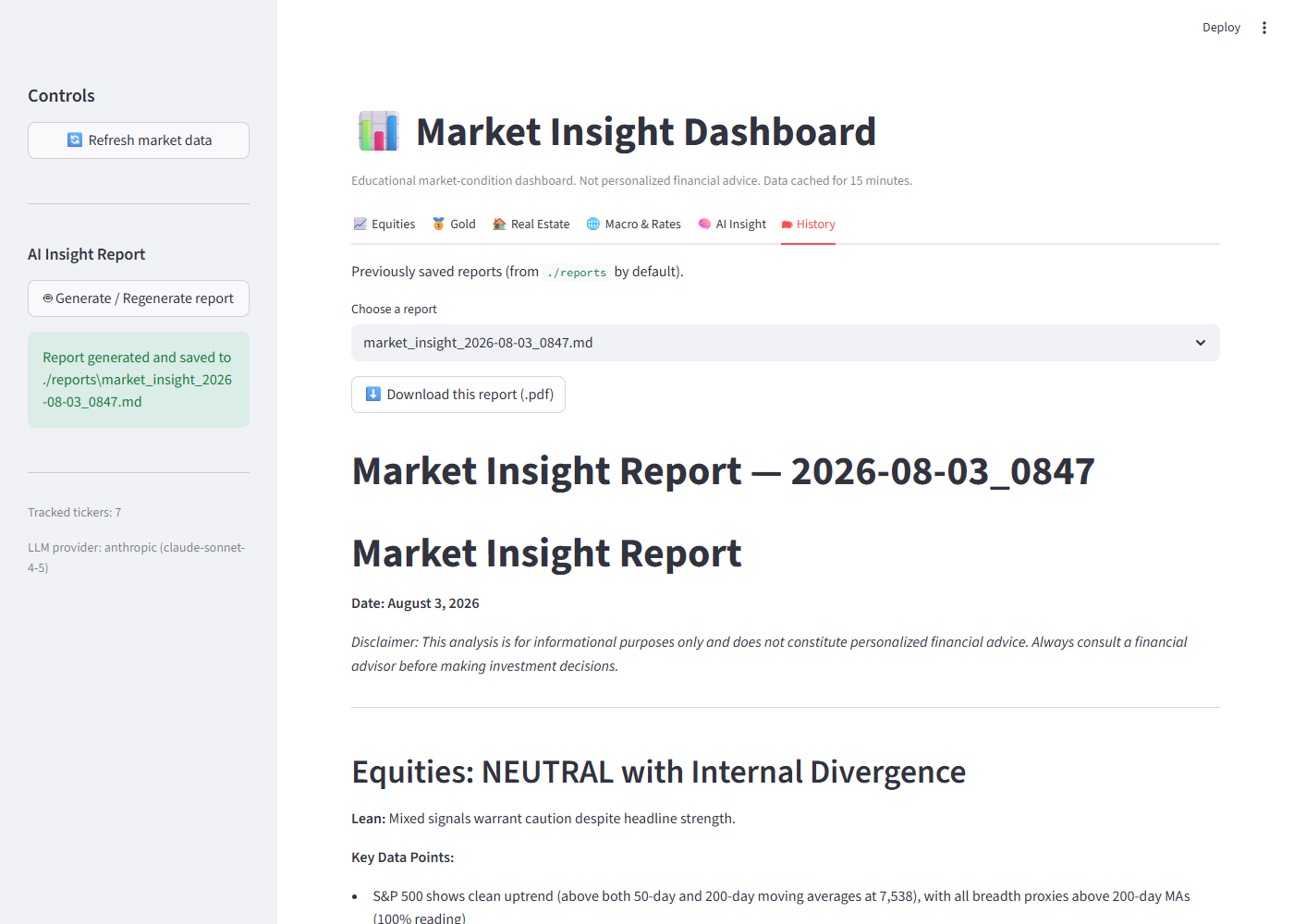Click the Deploy button
Viewport: 1294px width, 924px height.
tap(1221, 28)
